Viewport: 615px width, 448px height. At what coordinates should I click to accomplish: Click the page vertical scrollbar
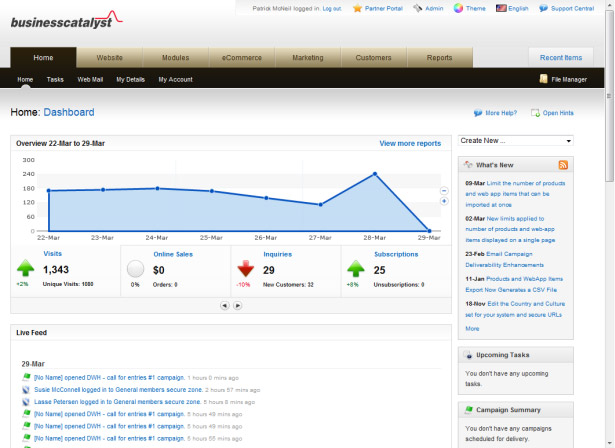click(610, 224)
